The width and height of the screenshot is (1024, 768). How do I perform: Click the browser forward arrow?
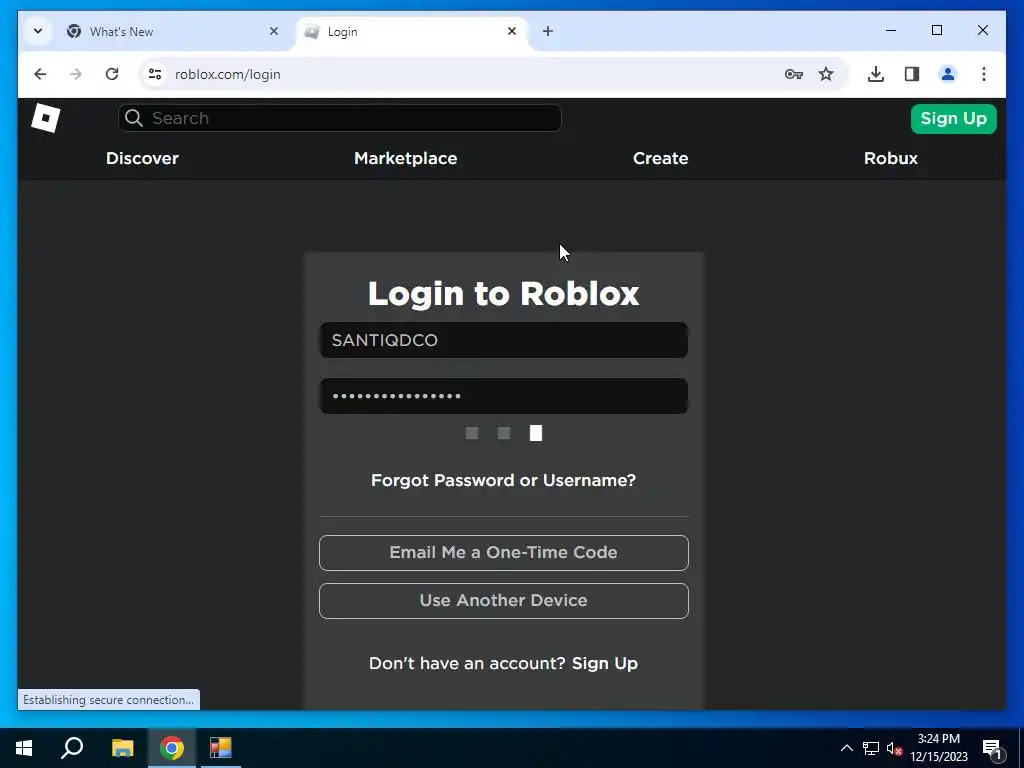click(76, 74)
